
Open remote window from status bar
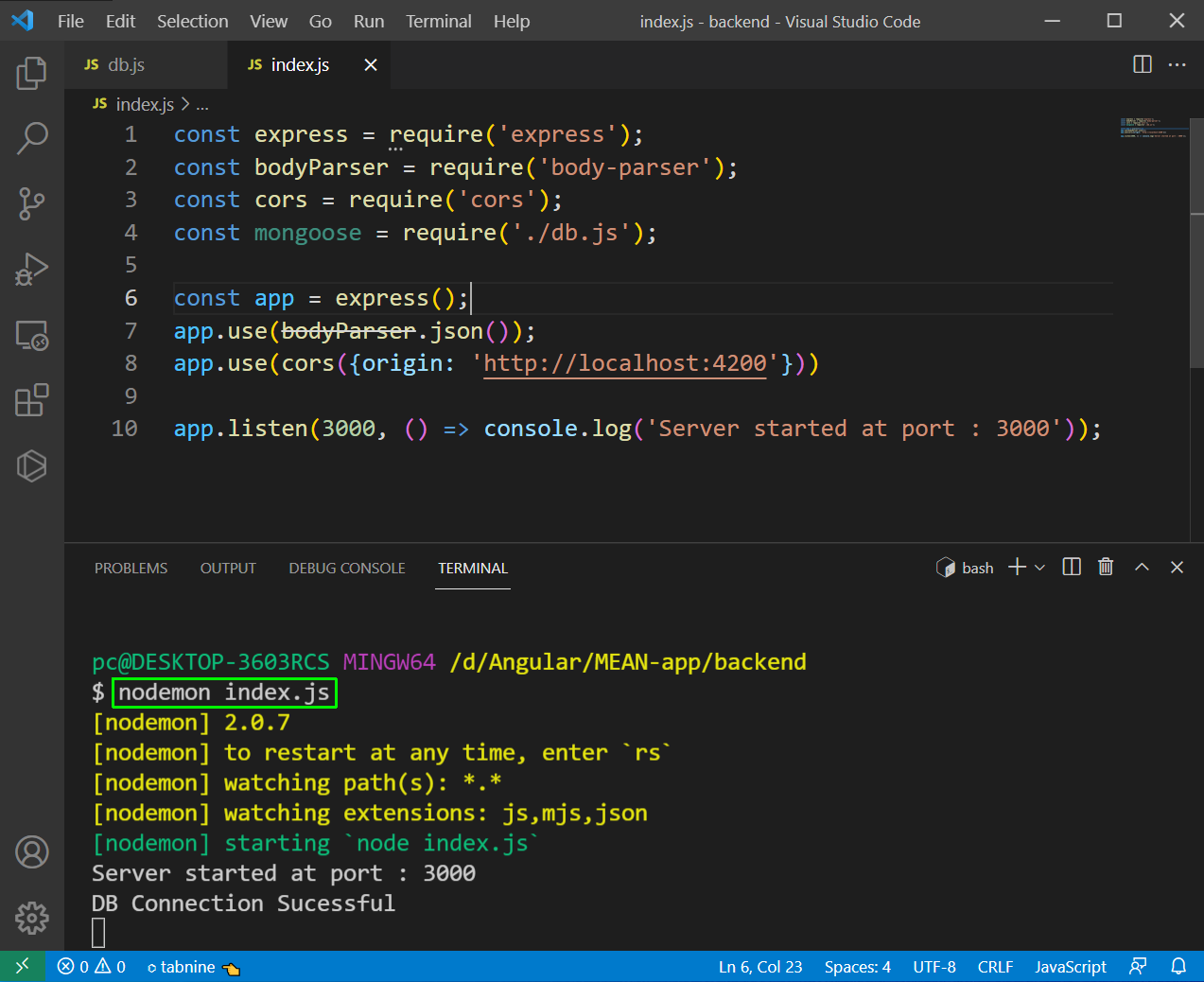[23, 966]
